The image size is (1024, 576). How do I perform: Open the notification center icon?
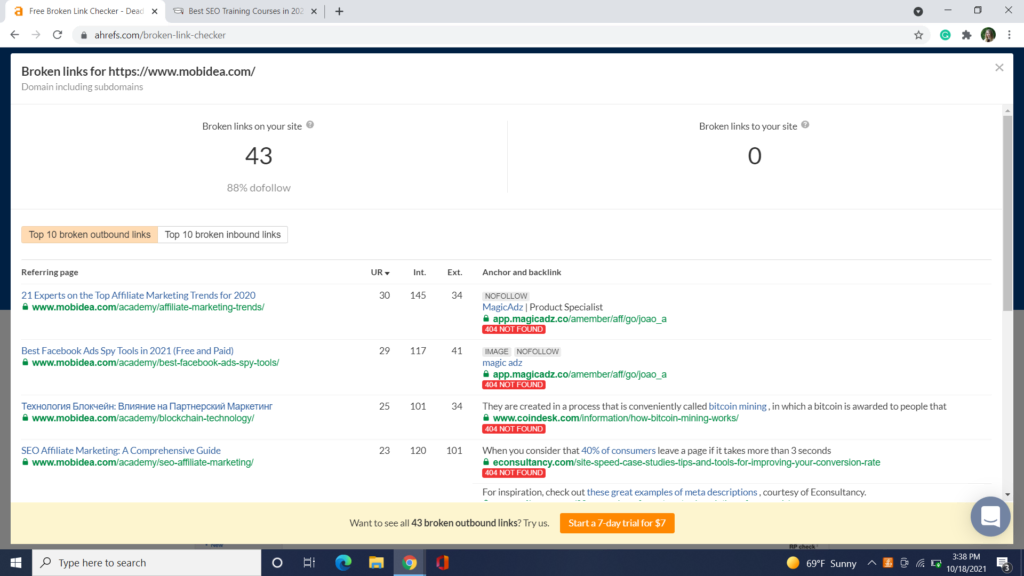pos(1004,563)
